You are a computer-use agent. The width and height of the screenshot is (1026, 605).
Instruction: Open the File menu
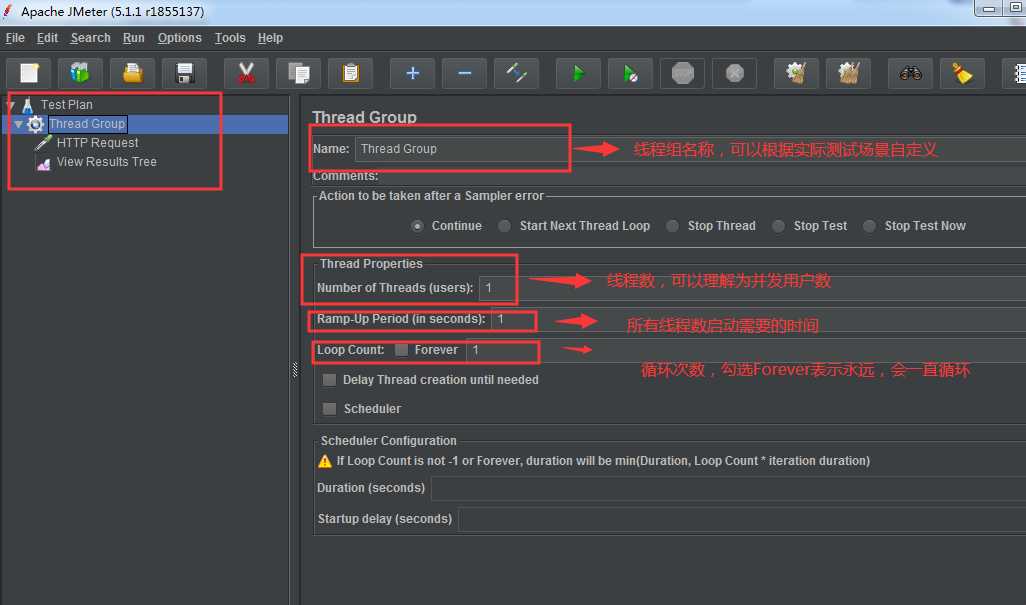[x=15, y=38]
